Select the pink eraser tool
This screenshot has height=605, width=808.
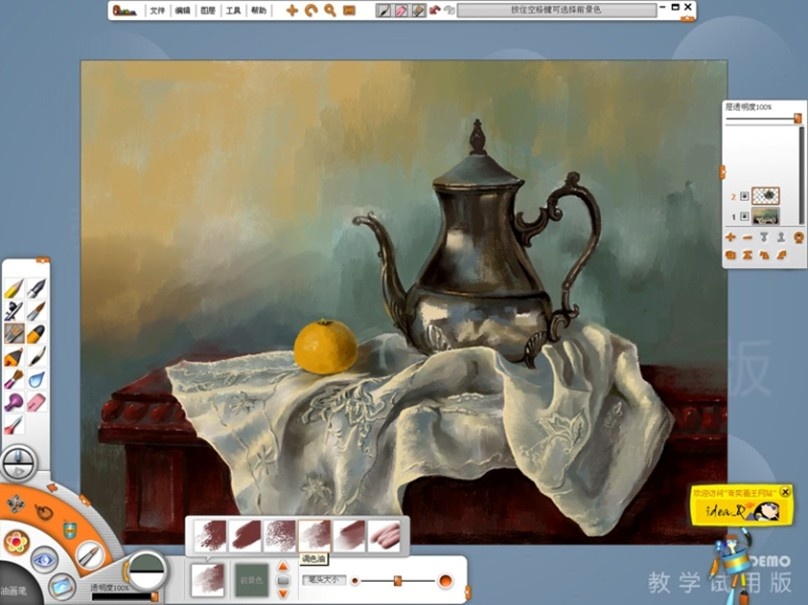tap(36, 402)
